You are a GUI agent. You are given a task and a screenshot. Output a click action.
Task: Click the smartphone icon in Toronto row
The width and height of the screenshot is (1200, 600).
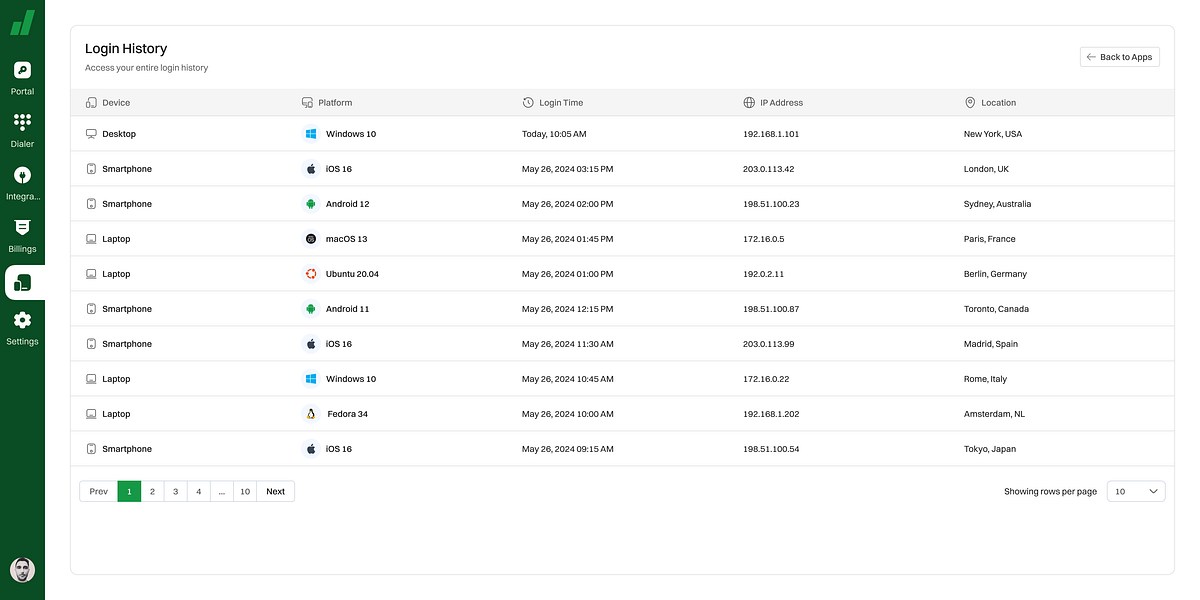[x=91, y=309]
